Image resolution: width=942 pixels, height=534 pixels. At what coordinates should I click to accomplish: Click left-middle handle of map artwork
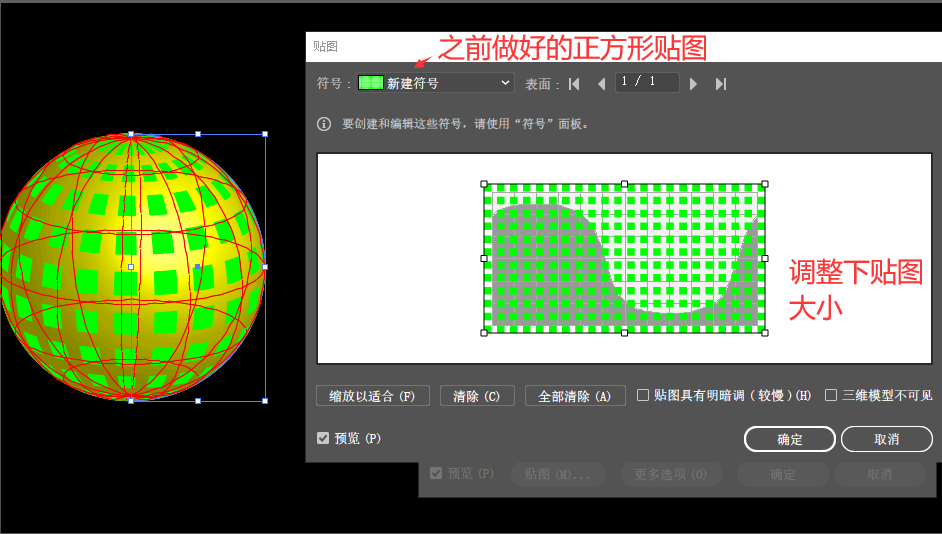pos(484,258)
